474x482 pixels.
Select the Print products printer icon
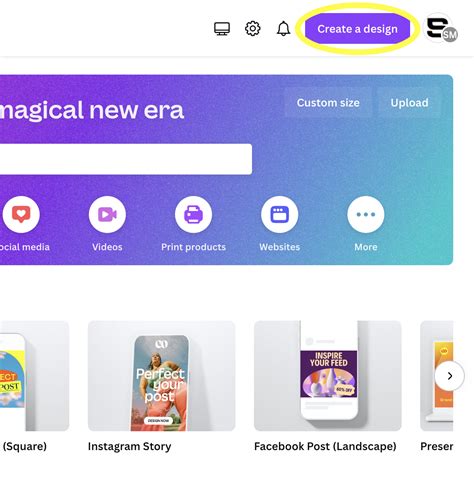click(x=193, y=214)
